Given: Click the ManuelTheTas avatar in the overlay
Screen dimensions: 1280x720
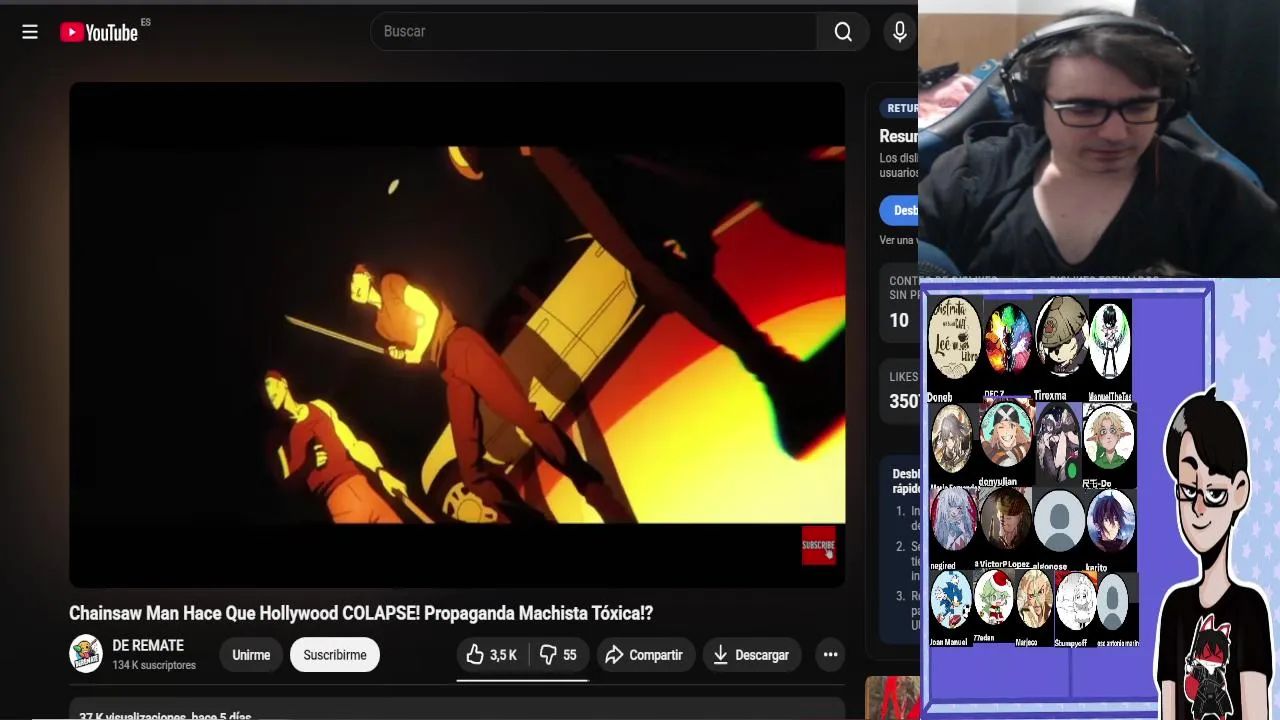Looking at the screenshot, I should point(1109,341).
